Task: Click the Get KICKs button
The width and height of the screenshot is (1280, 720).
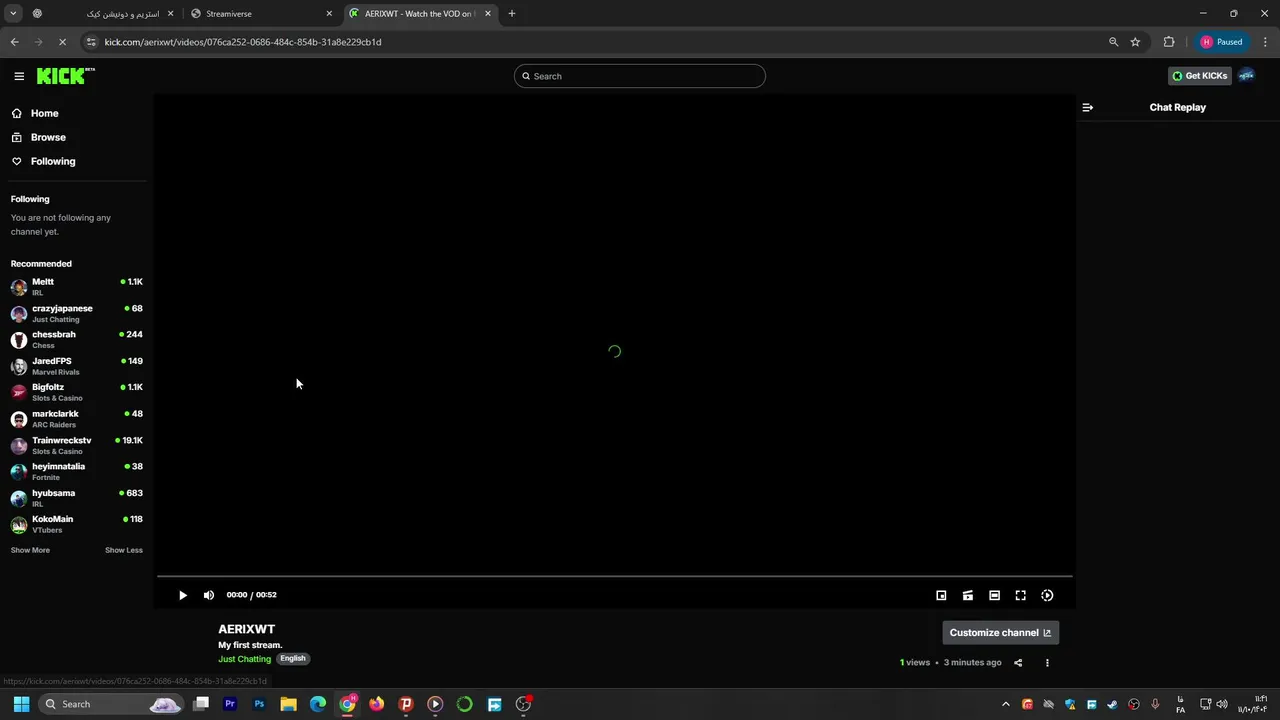Action: 1200,76
